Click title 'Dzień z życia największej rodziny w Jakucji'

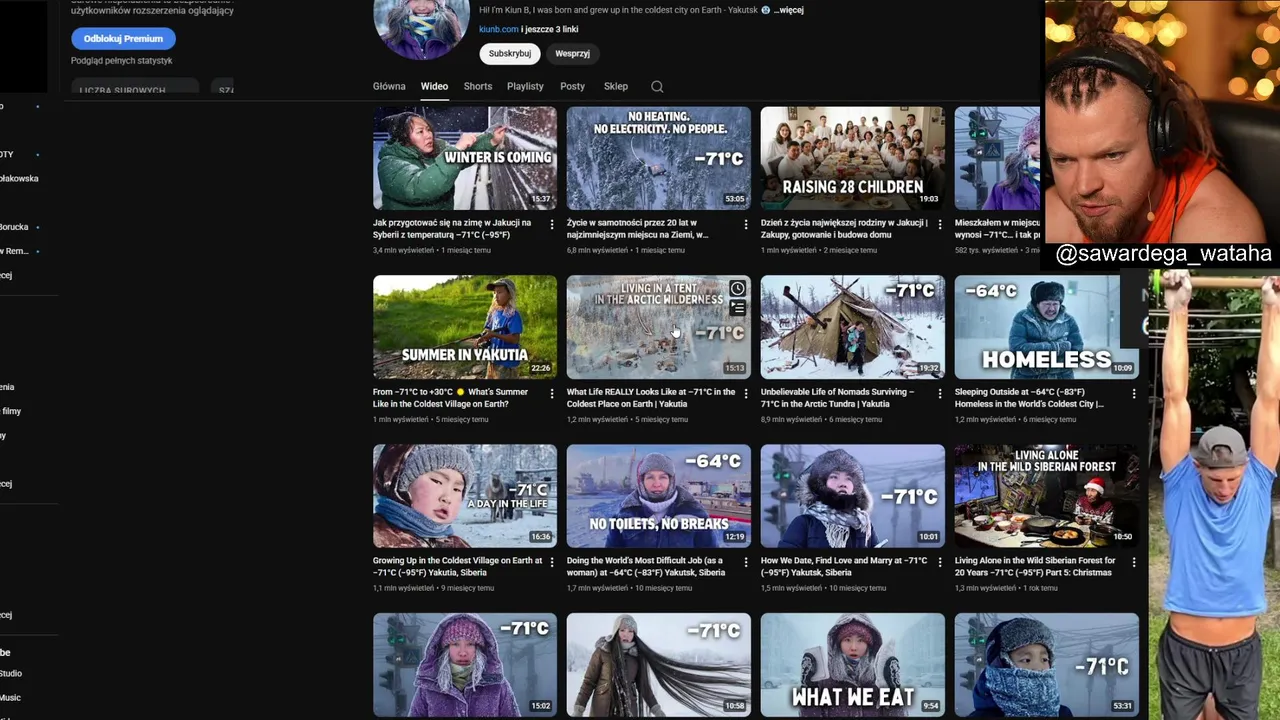[845, 229]
